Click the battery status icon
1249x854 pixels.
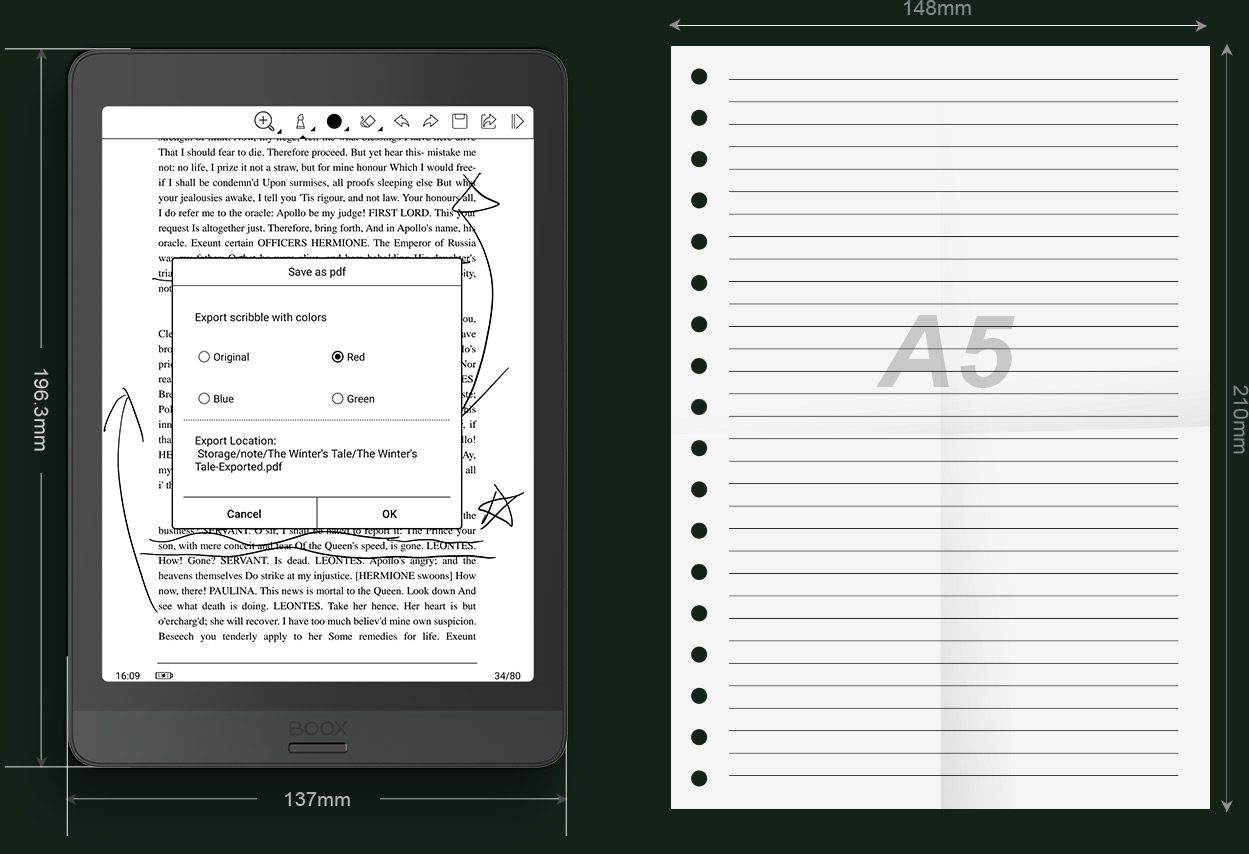coord(162,675)
